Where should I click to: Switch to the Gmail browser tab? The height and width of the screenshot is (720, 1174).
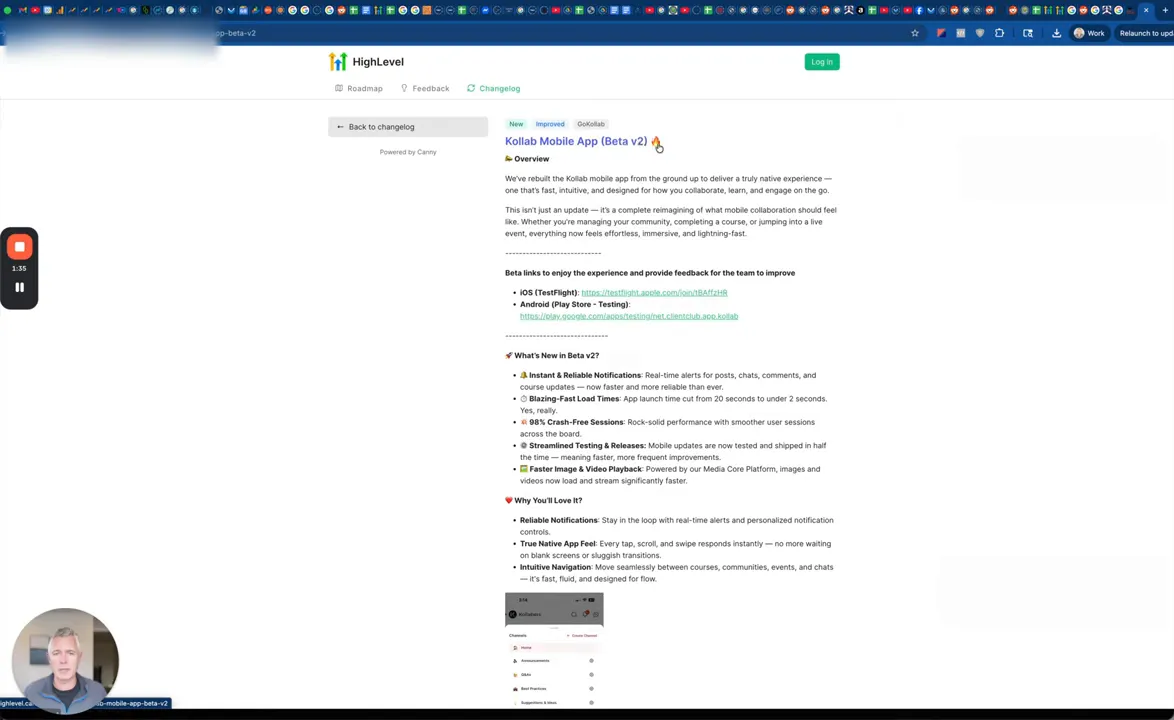click(22, 10)
